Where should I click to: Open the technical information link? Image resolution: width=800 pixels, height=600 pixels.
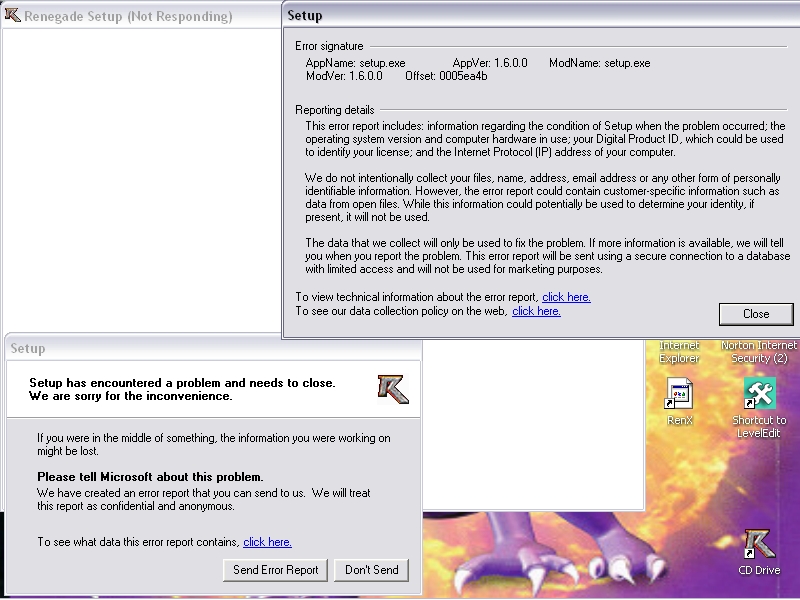pyautogui.click(x=566, y=297)
